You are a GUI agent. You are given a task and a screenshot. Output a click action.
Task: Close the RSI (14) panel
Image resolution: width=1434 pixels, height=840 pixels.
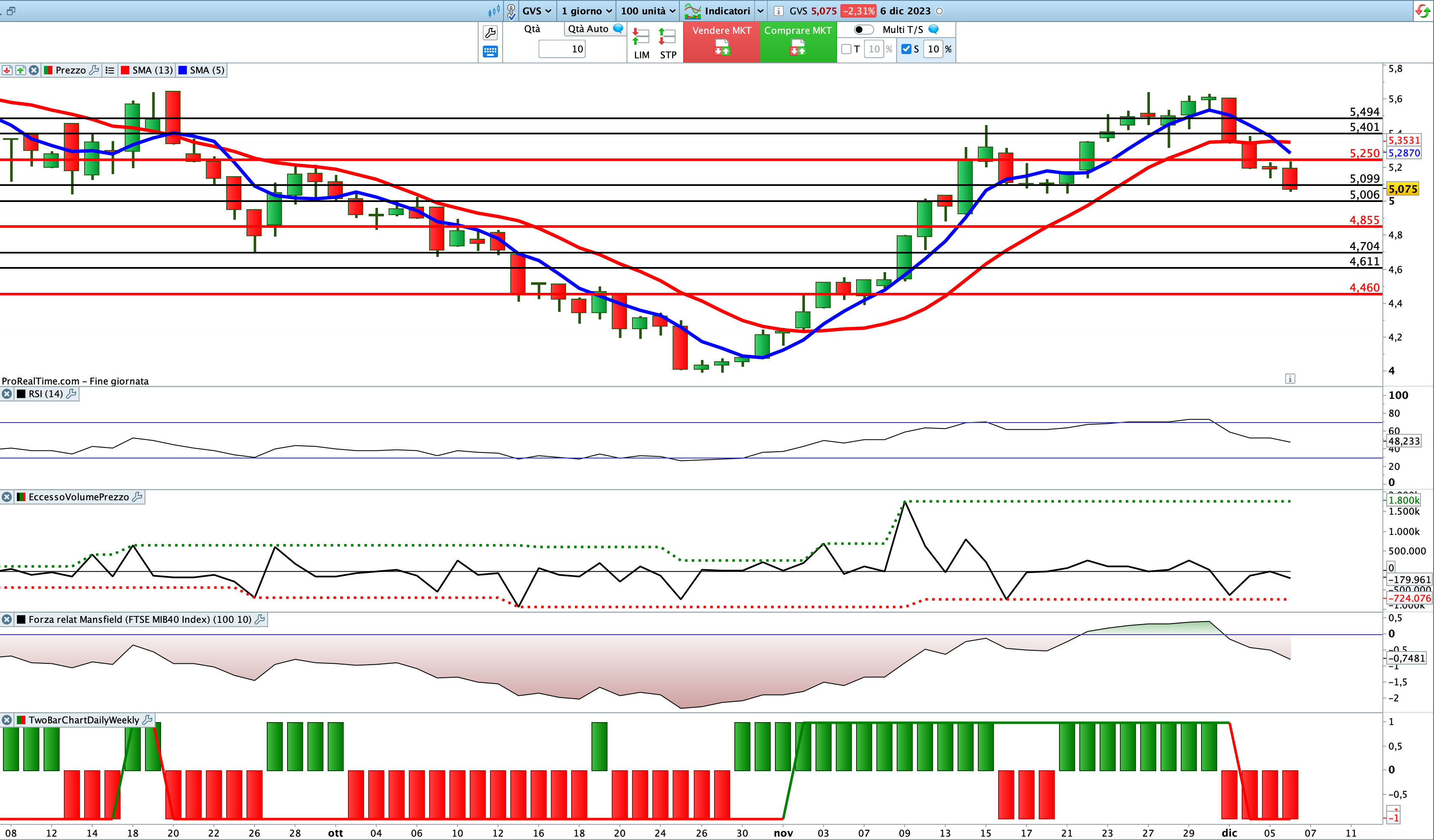[x=7, y=393]
